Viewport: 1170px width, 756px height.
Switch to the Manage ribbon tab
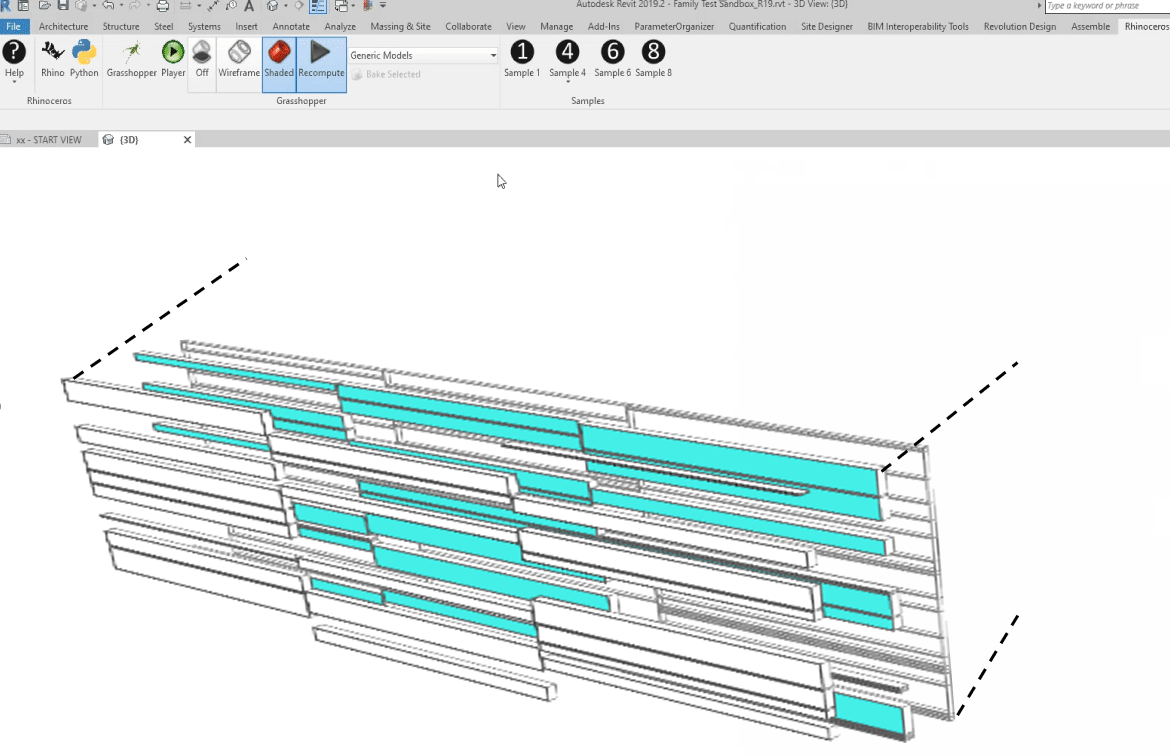[x=557, y=26]
